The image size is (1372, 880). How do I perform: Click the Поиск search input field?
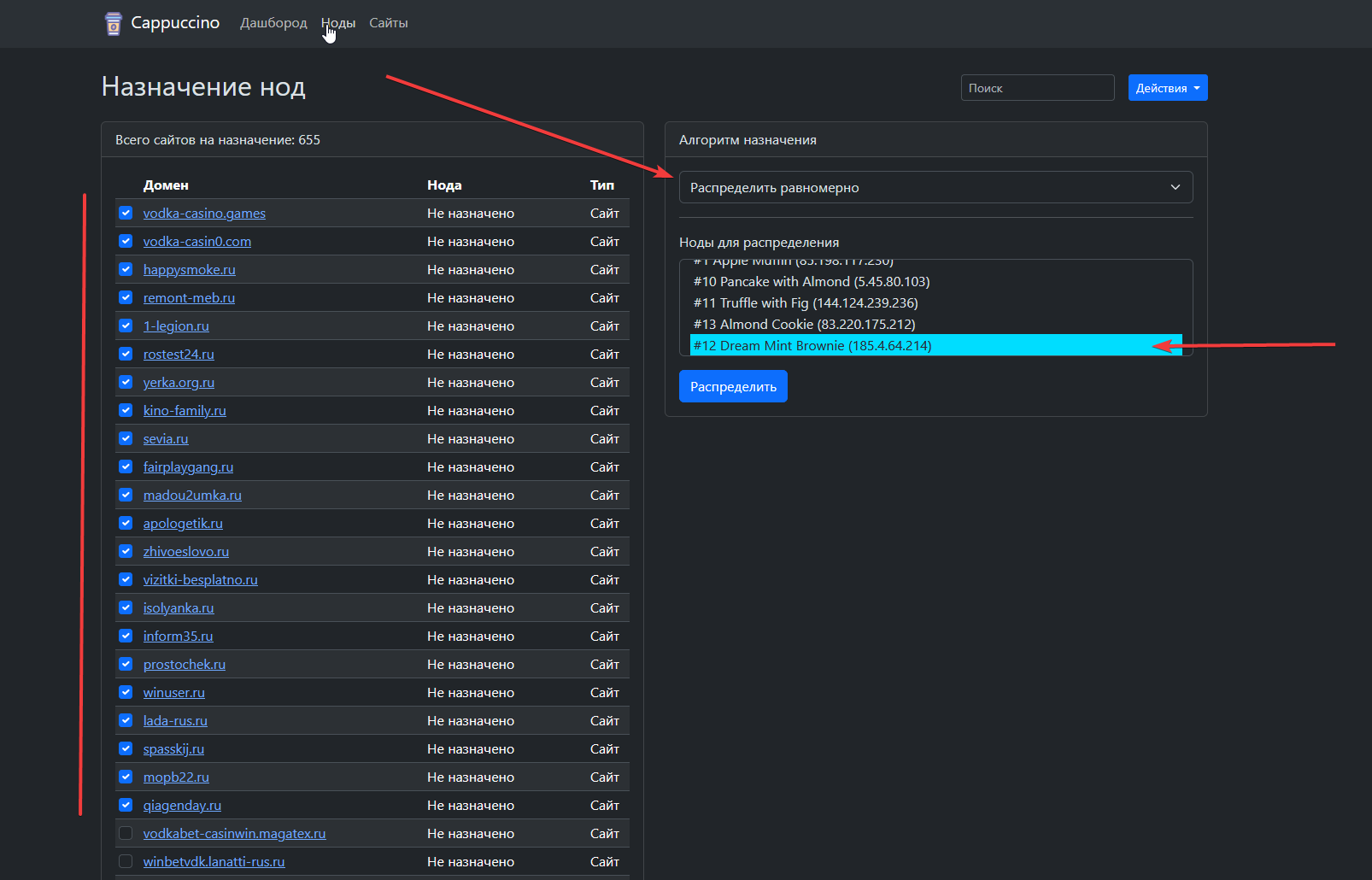[x=1037, y=88]
